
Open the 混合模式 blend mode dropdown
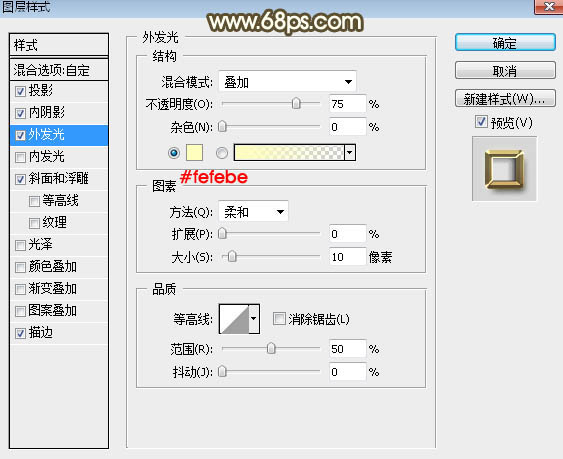[x=288, y=82]
